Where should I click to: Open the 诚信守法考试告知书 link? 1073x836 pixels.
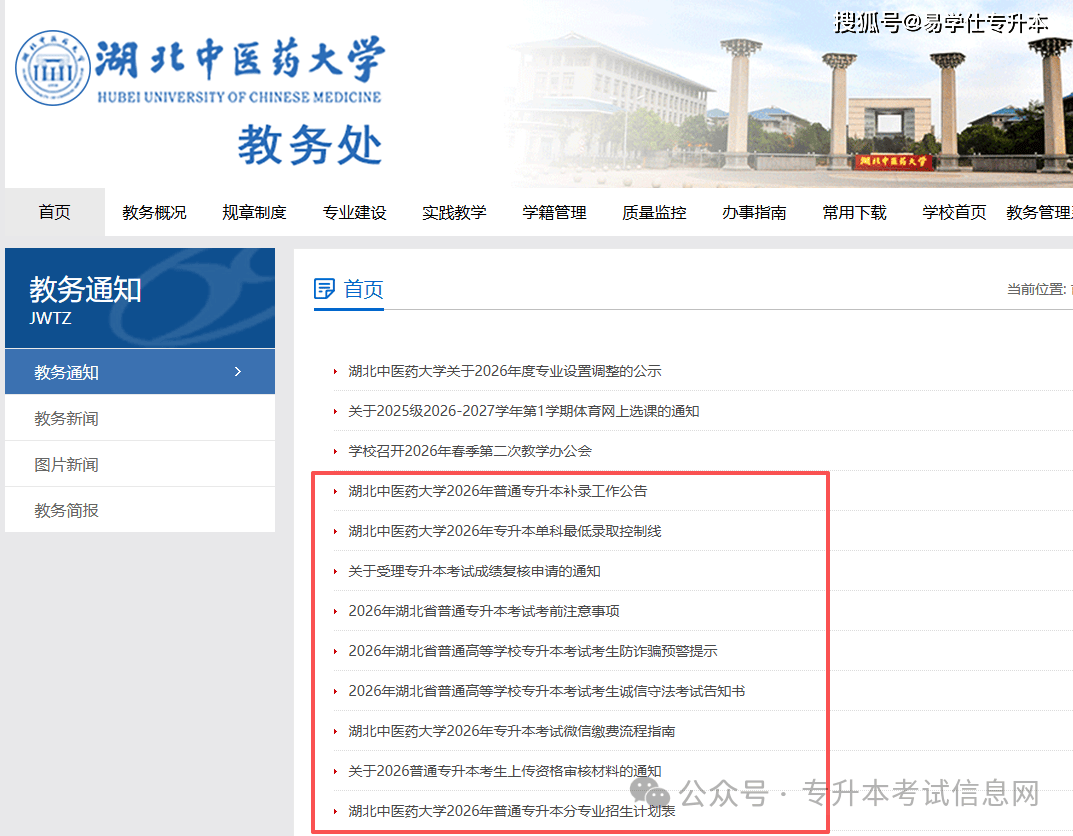click(547, 691)
